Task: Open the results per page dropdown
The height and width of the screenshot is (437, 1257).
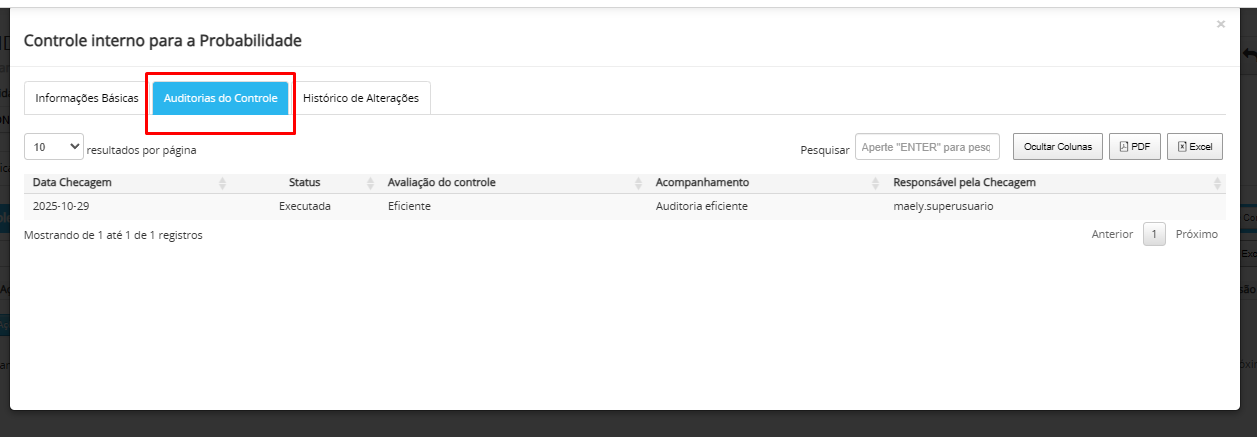Action: coord(54,147)
